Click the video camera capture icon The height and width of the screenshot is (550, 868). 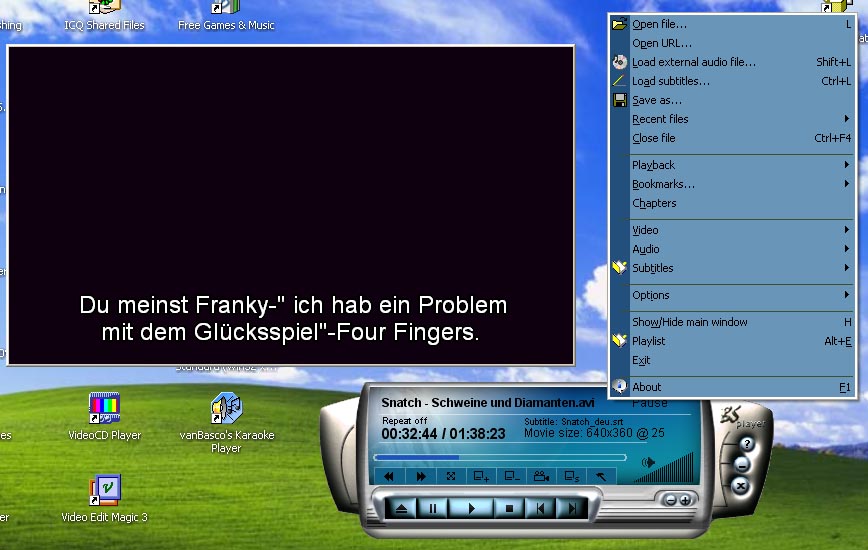pyautogui.click(x=541, y=476)
